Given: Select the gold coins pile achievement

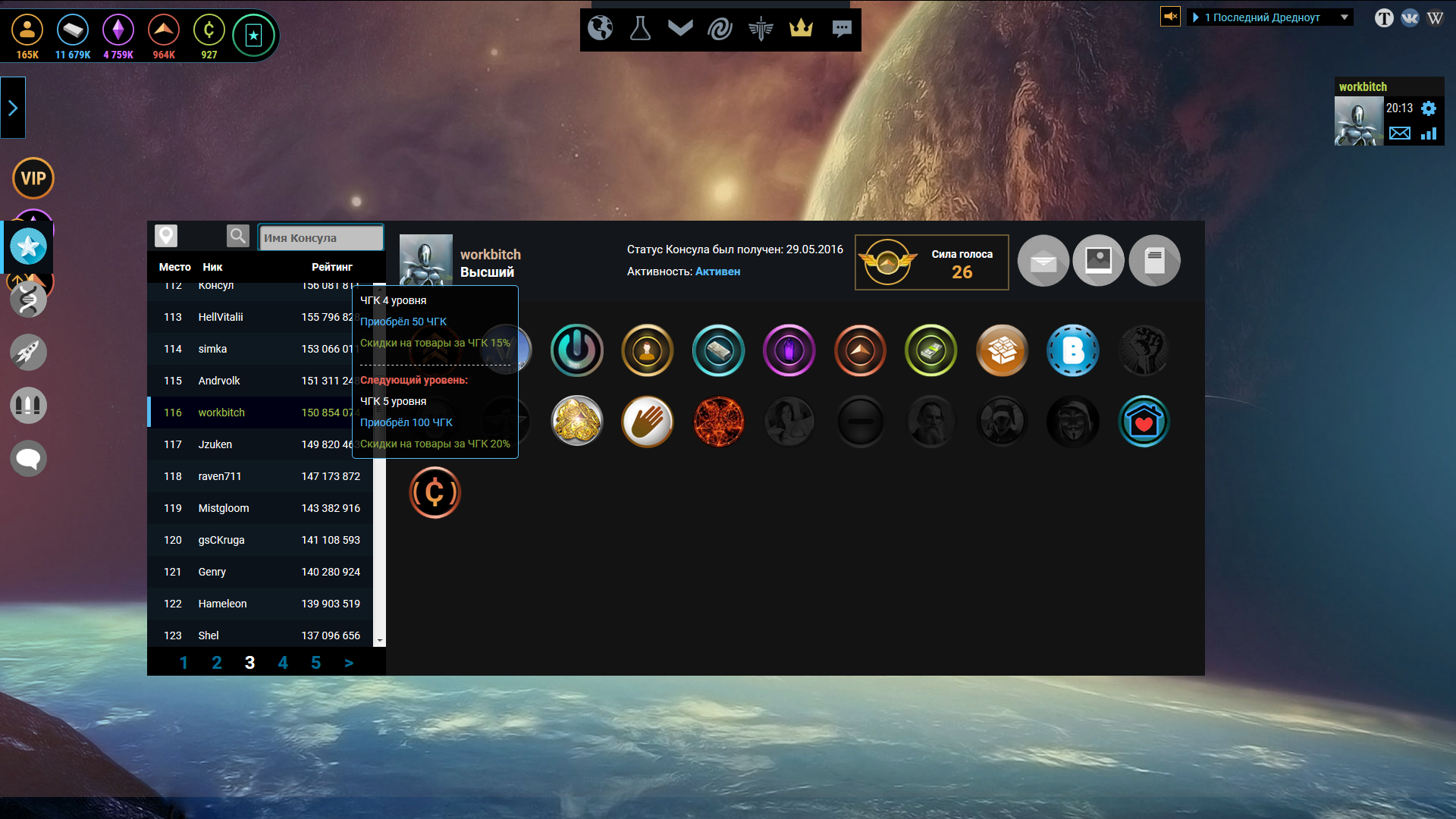Looking at the screenshot, I should tap(576, 422).
